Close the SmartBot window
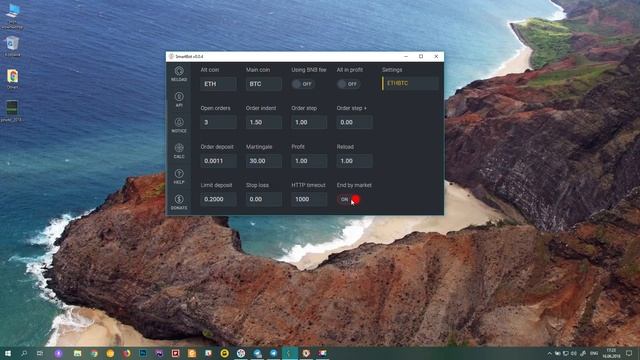 point(436,56)
